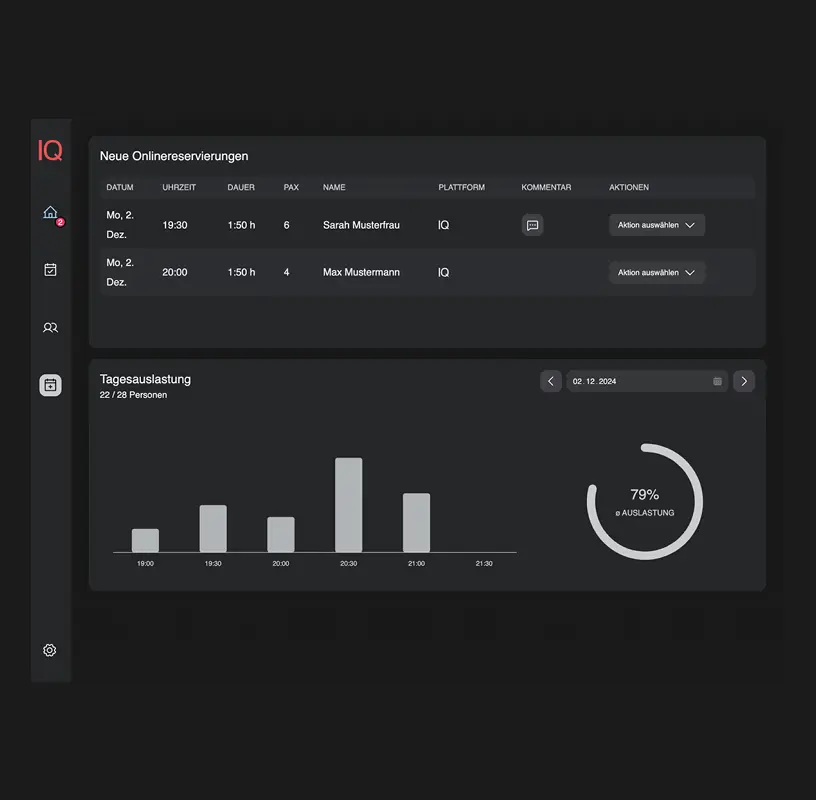Click the 20:30 bar in chart

coord(348,505)
